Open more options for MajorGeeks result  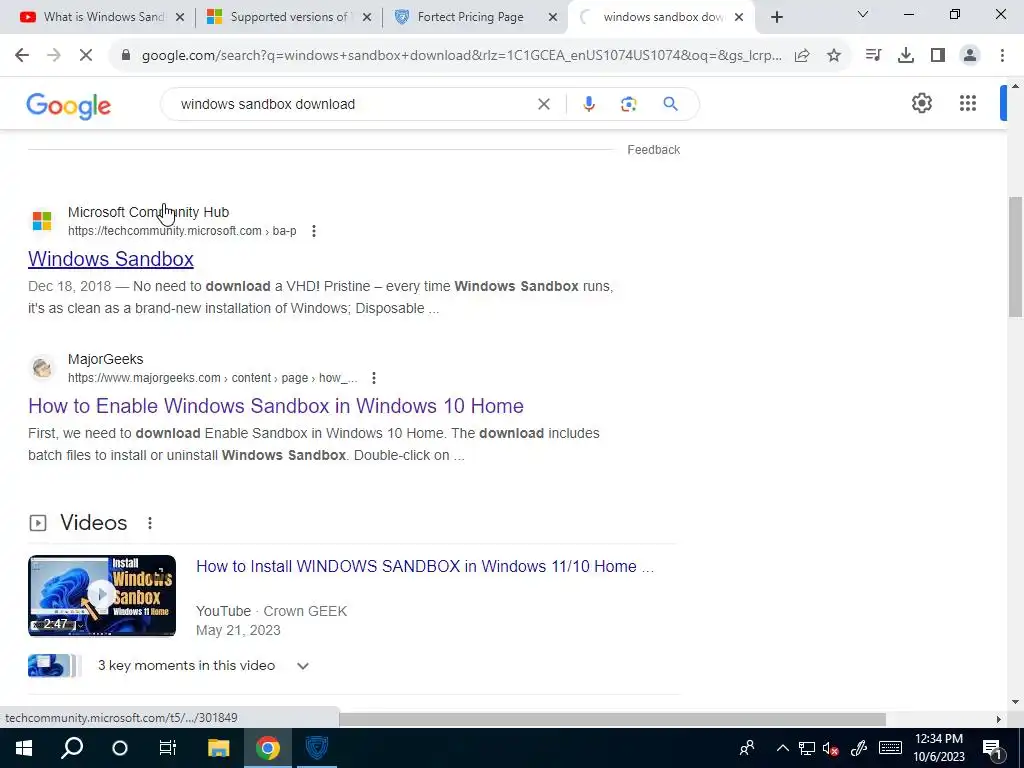[374, 378]
